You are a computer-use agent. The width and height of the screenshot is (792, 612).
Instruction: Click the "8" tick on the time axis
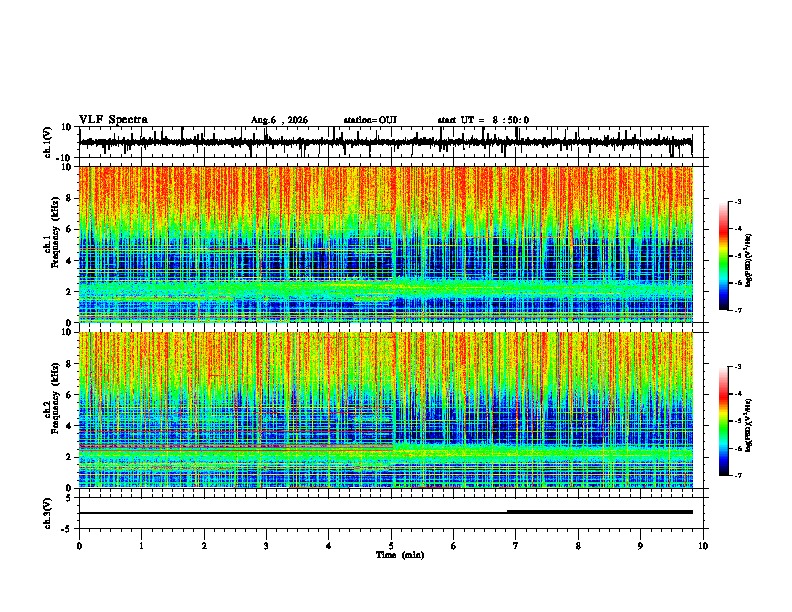578,546
